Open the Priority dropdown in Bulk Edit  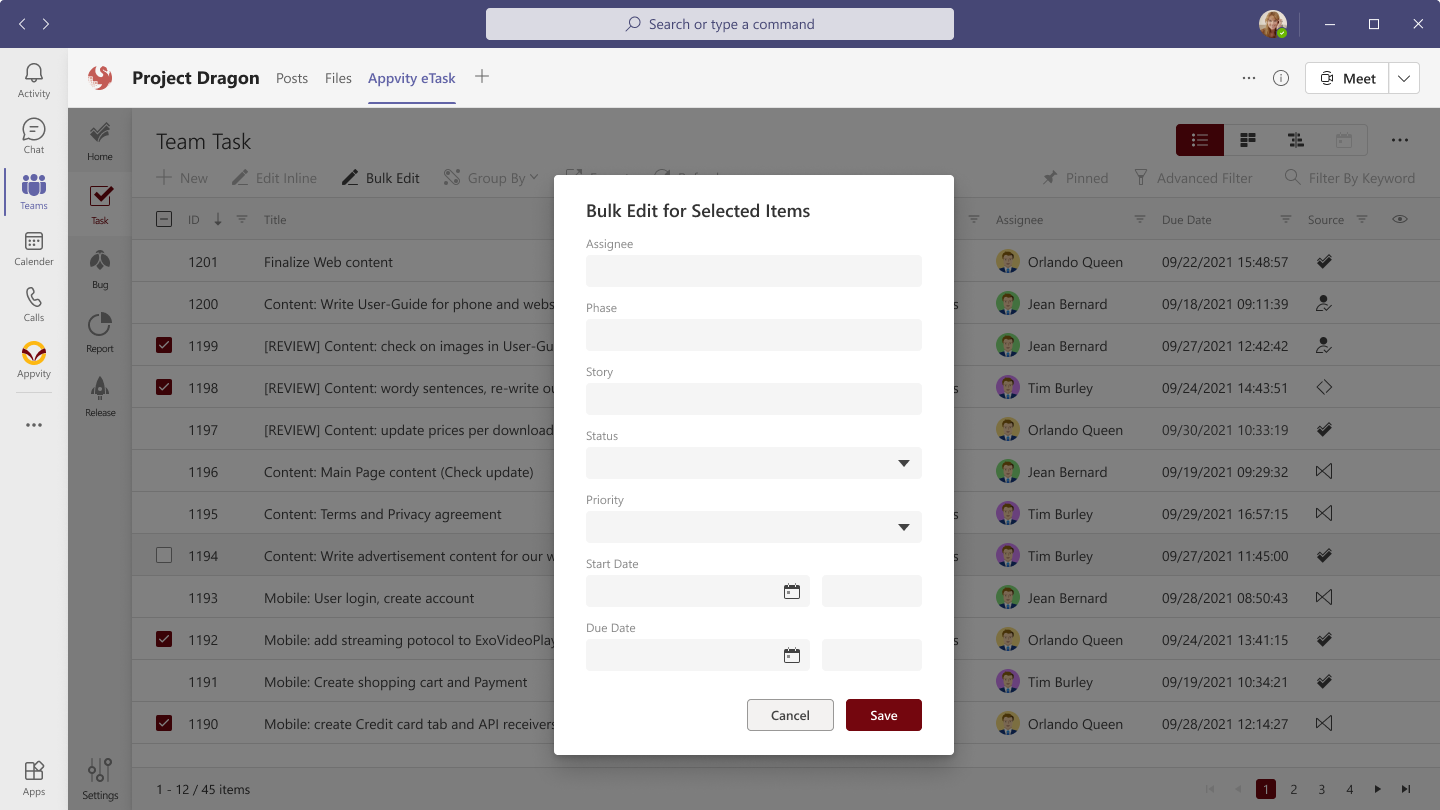click(903, 527)
